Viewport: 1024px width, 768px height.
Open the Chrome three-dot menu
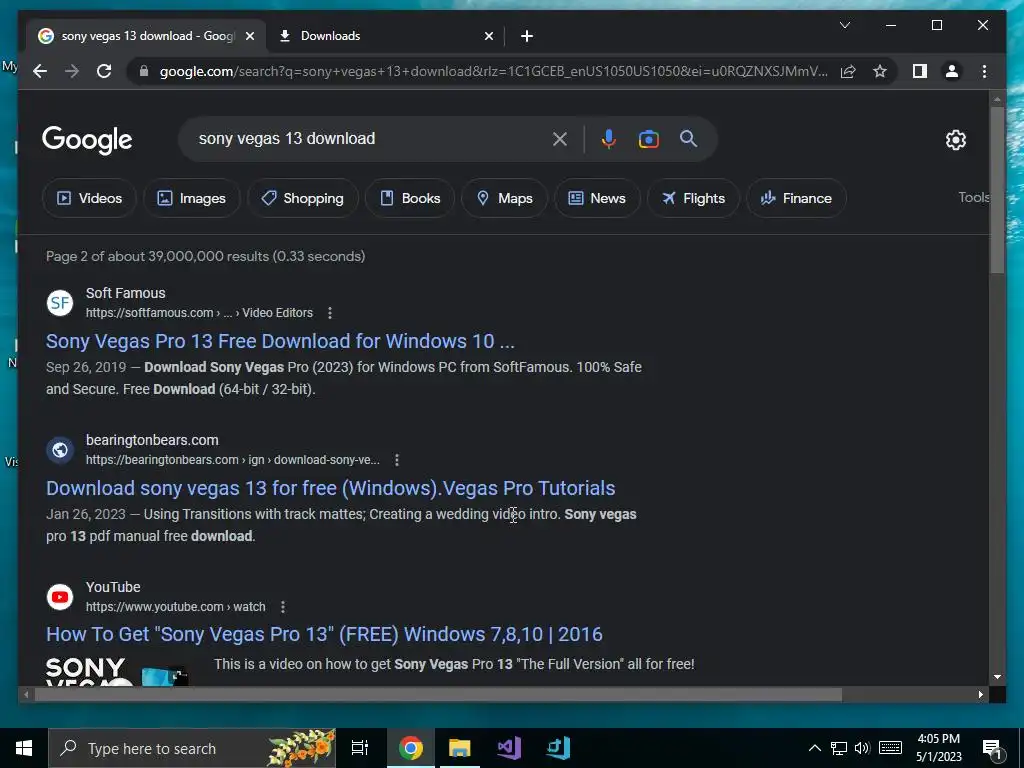click(x=984, y=71)
